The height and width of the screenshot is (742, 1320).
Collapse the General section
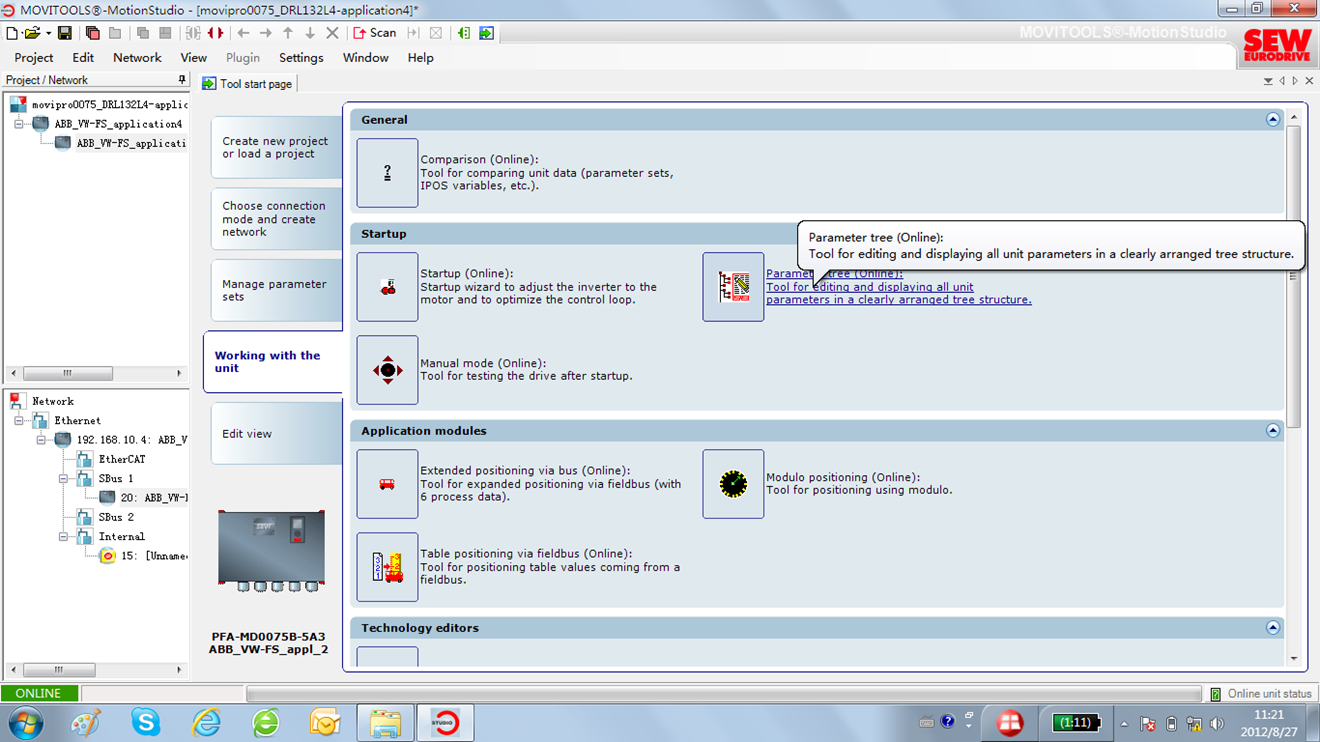pos(1272,120)
